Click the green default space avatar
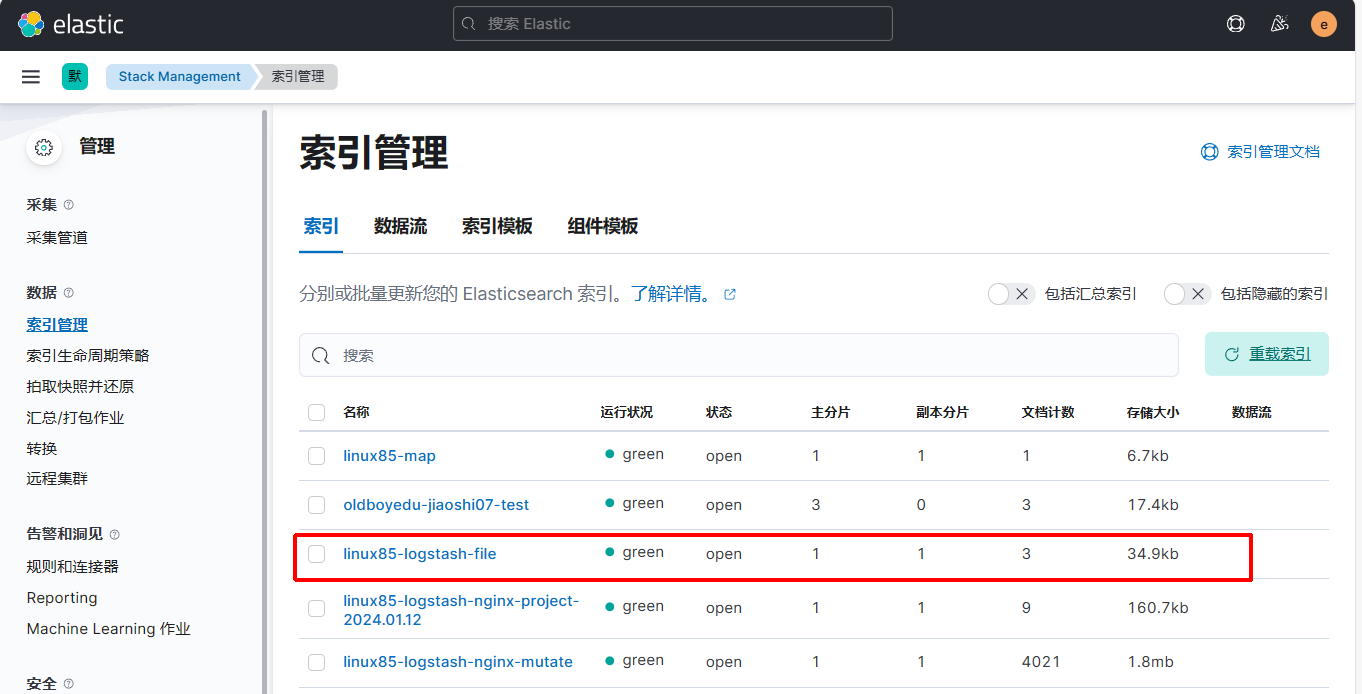The image size is (1362, 694). click(x=74, y=77)
